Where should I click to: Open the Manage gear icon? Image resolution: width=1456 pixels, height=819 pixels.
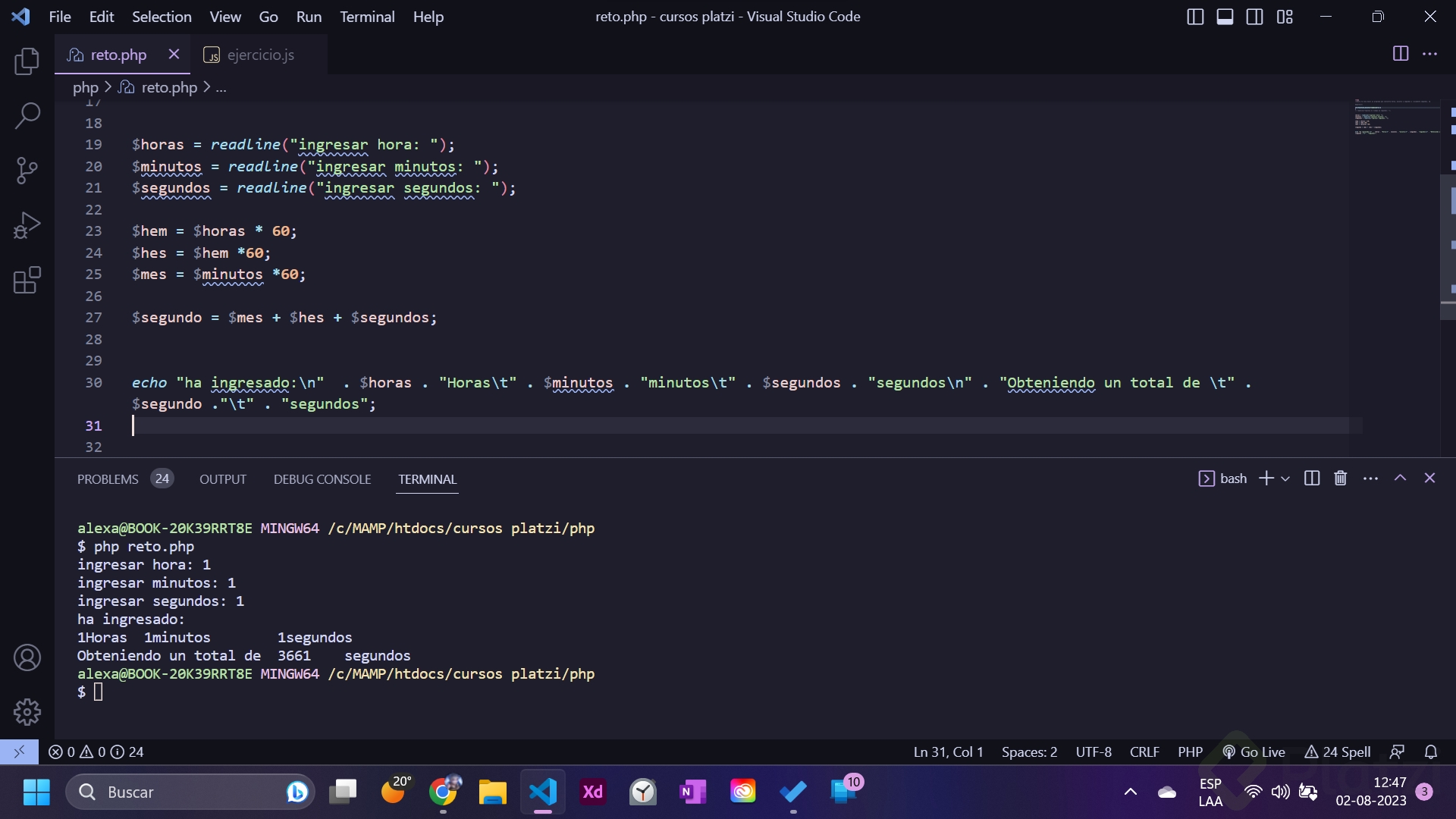27,712
